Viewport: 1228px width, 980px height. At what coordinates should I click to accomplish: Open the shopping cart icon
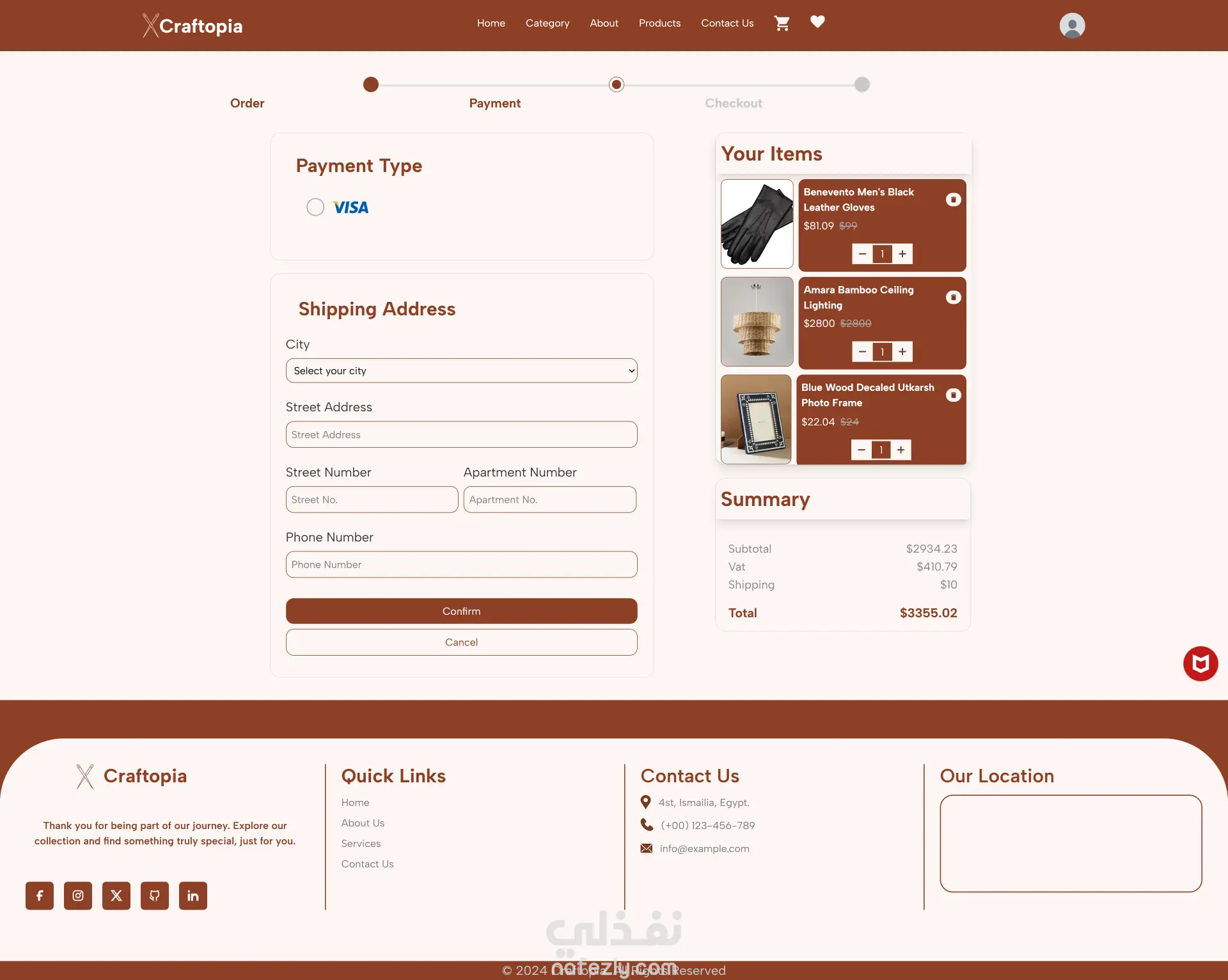[782, 23]
